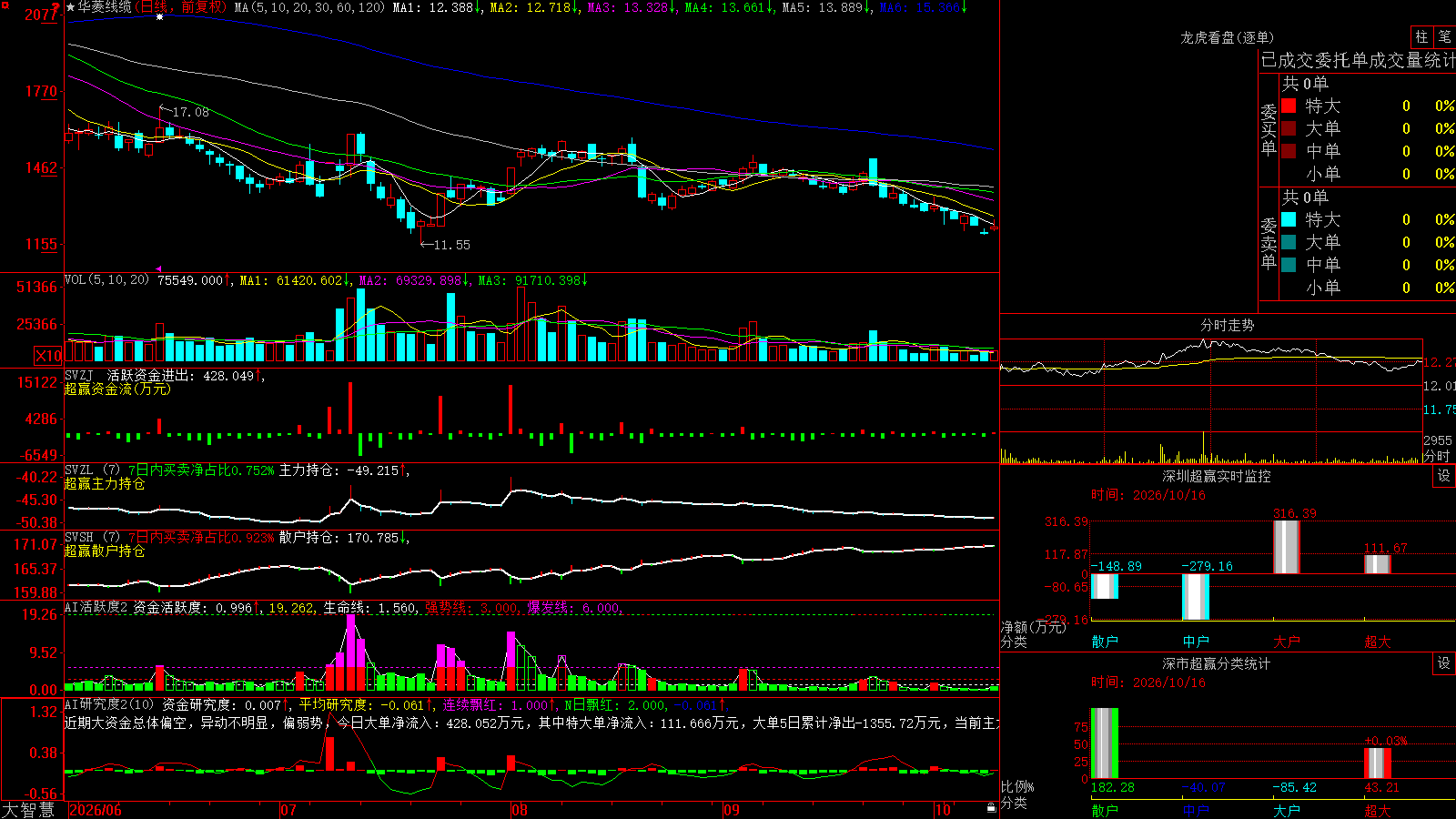Click the 分时走势 panel title

pyautogui.click(x=1227, y=325)
